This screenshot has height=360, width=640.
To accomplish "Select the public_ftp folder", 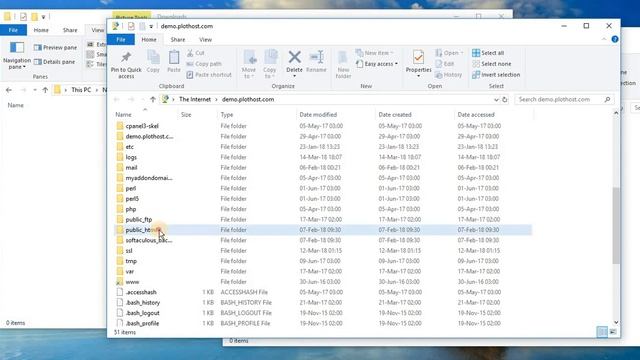I will [x=138, y=220].
